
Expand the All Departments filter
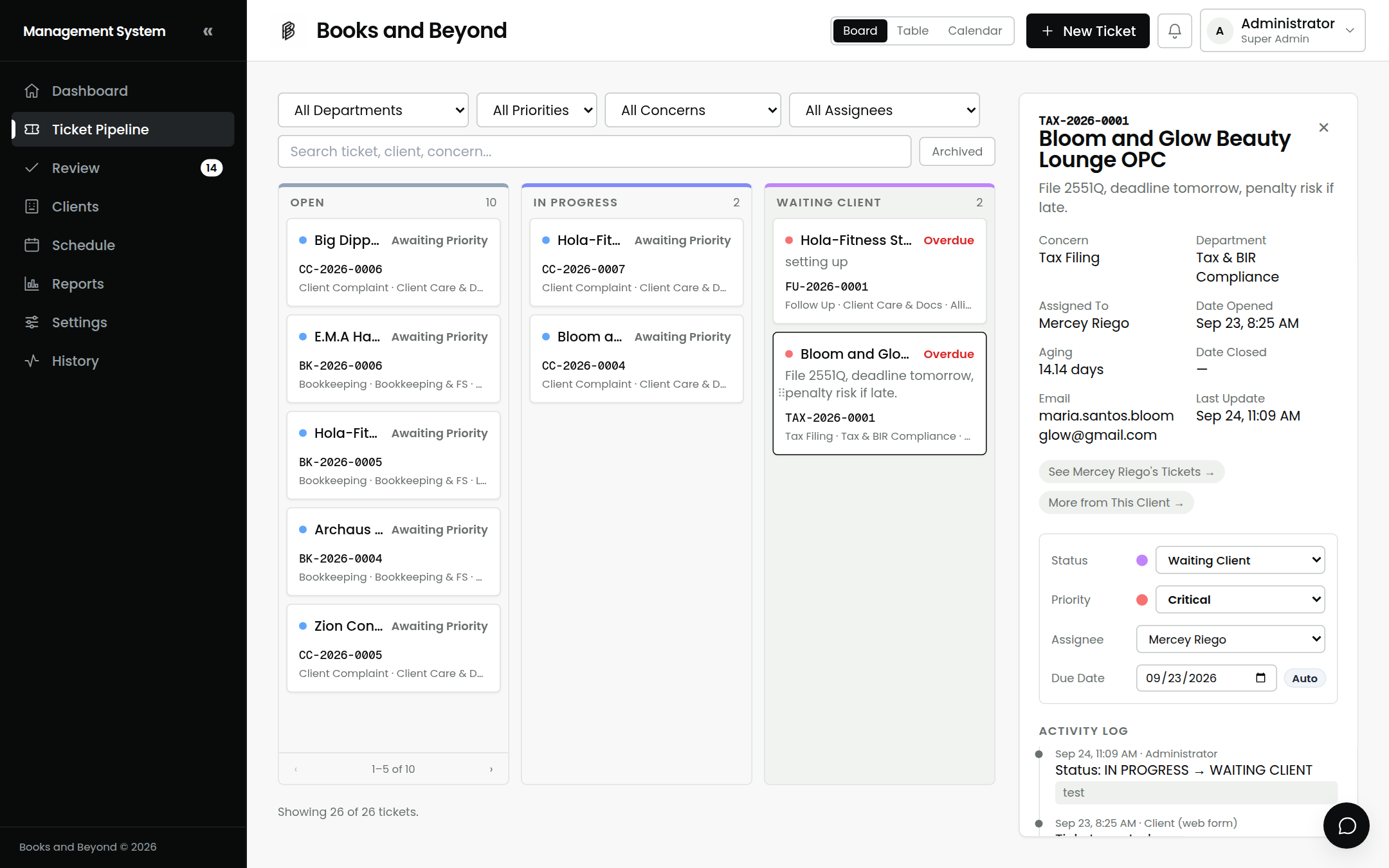(x=373, y=110)
